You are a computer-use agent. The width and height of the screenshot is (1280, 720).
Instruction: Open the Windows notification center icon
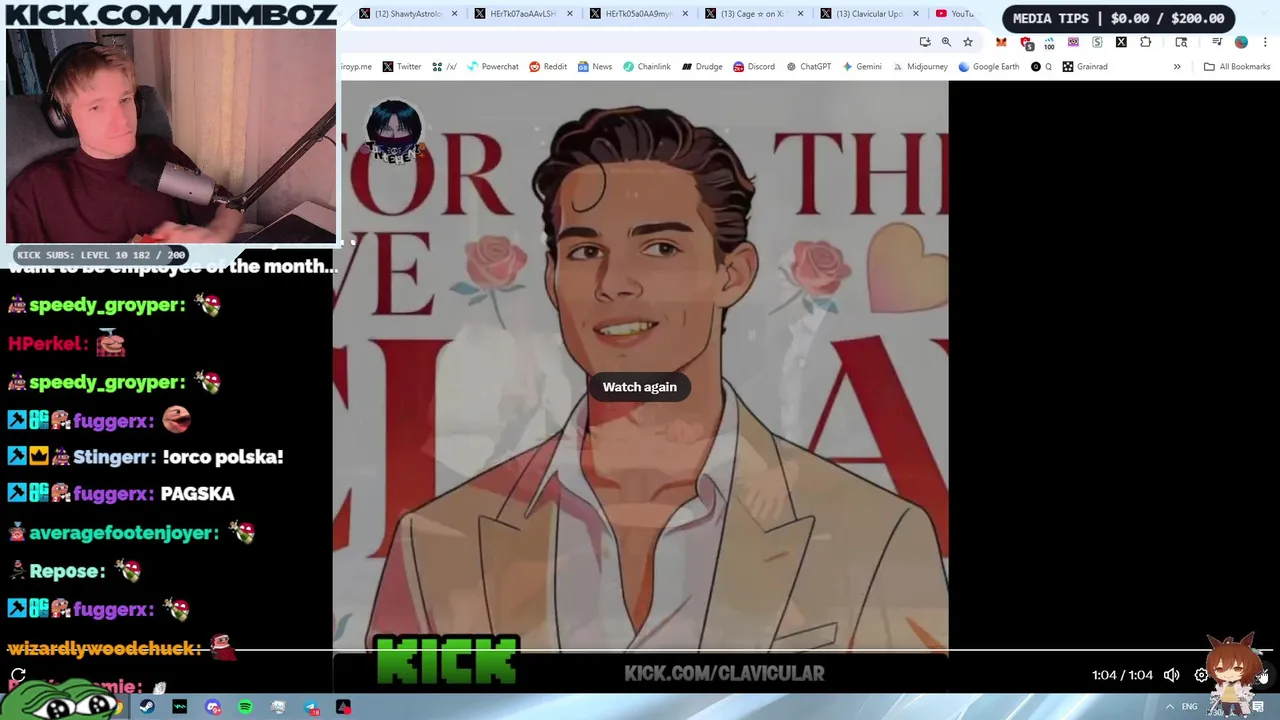[x=1258, y=707]
